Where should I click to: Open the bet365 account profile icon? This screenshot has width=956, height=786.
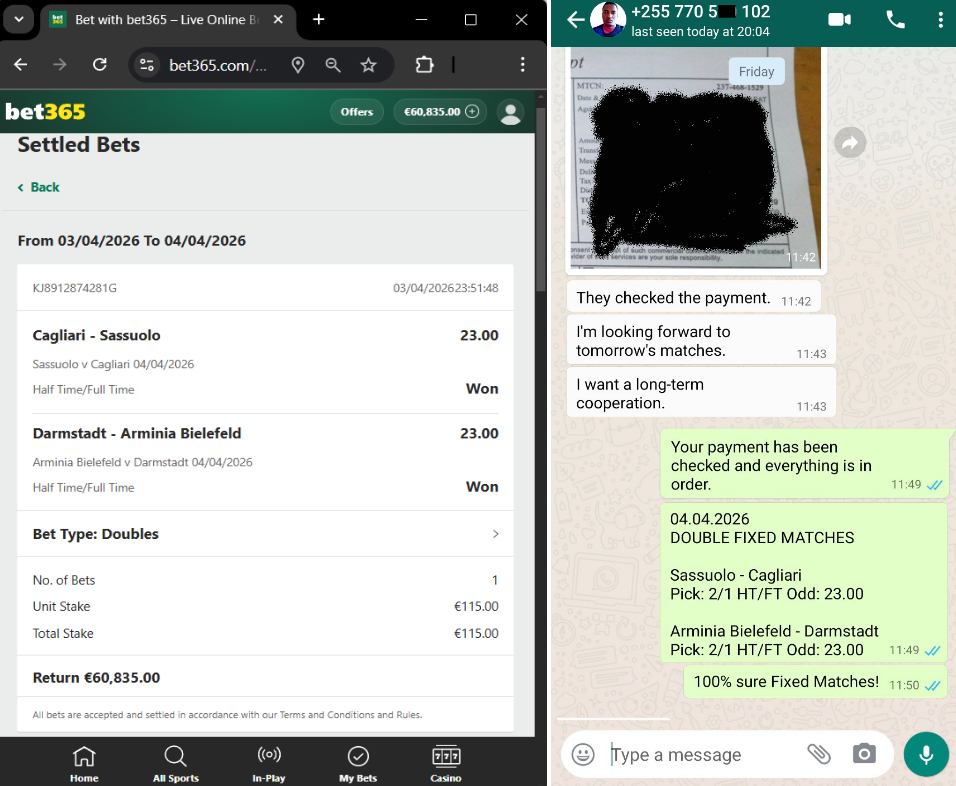pyautogui.click(x=511, y=112)
